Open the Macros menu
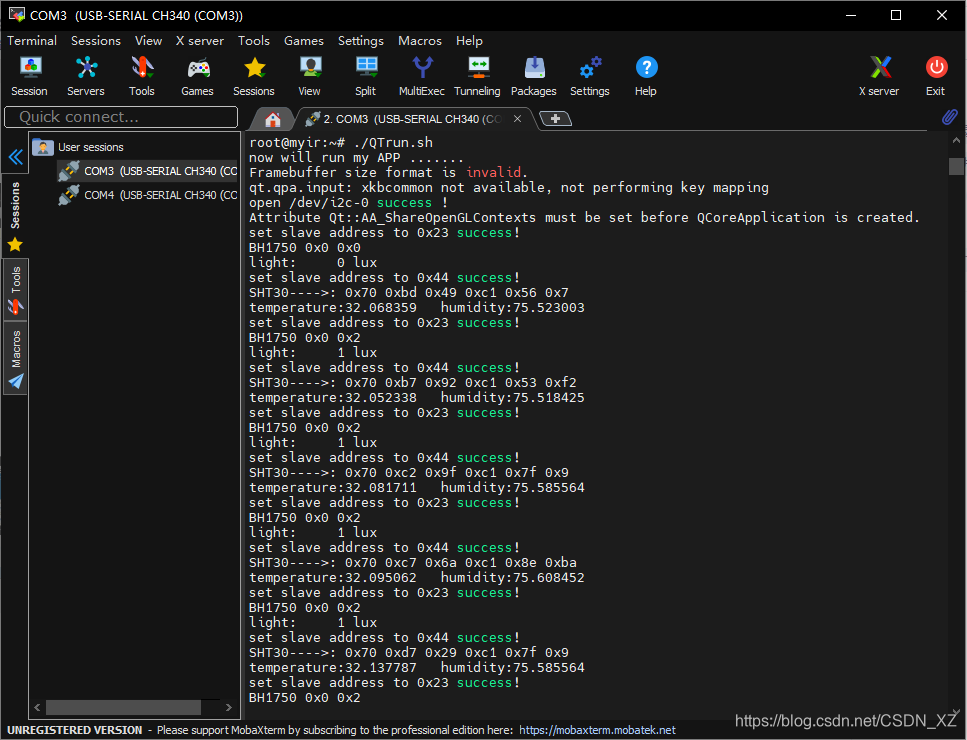 420,41
